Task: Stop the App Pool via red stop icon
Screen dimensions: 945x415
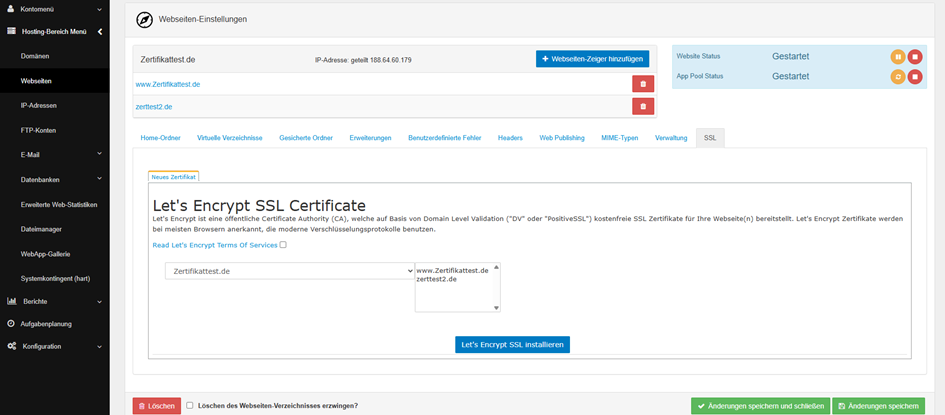Action: (x=915, y=76)
